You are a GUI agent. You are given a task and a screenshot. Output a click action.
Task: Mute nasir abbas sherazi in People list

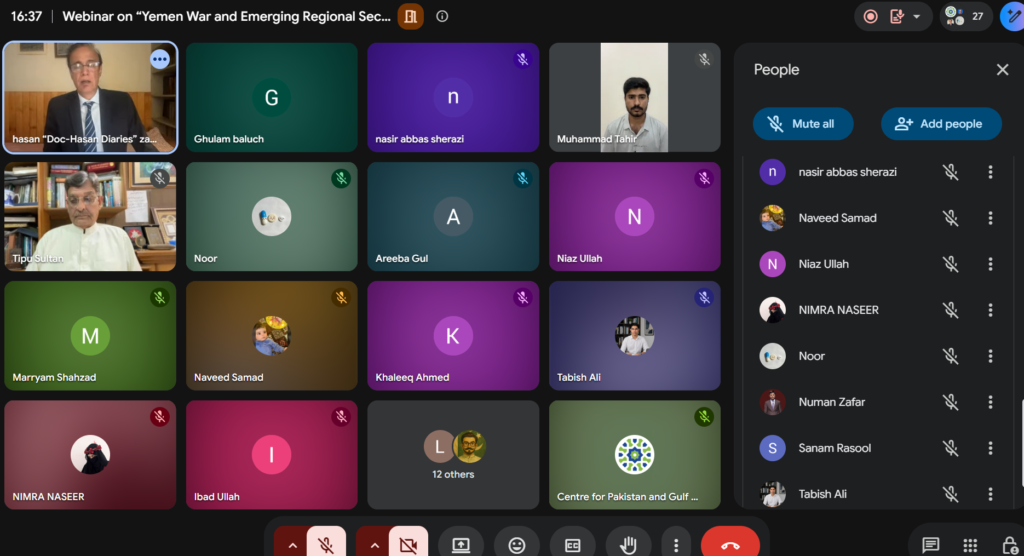(x=950, y=172)
